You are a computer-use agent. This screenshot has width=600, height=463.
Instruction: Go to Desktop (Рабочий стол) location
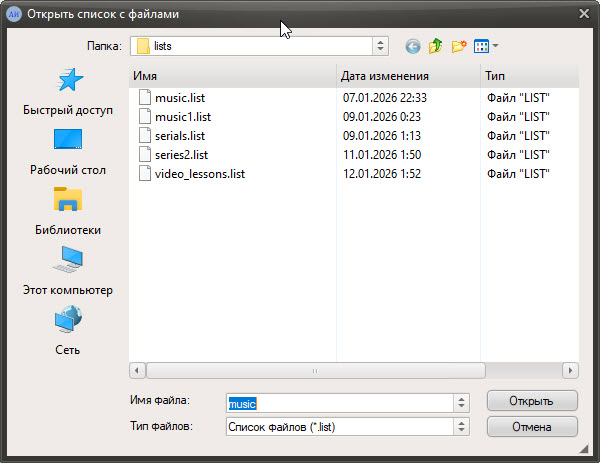pyautogui.click(x=68, y=152)
